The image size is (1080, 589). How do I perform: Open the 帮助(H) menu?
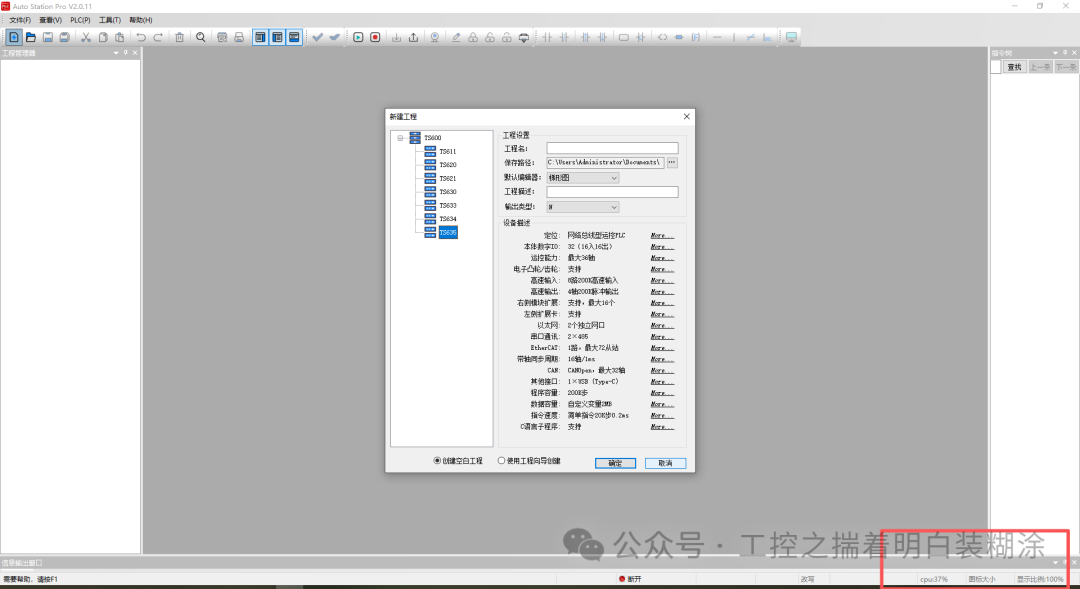point(141,20)
